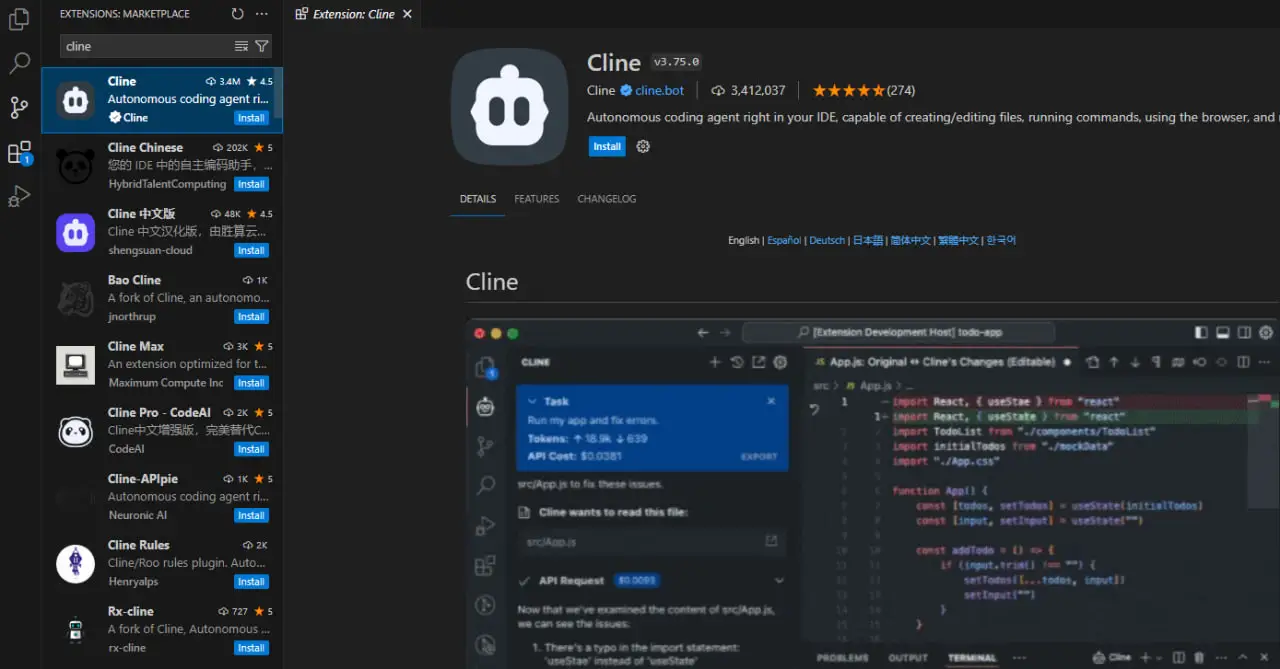Open Views and More Actions ellipsis menu

(x=262, y=14)
